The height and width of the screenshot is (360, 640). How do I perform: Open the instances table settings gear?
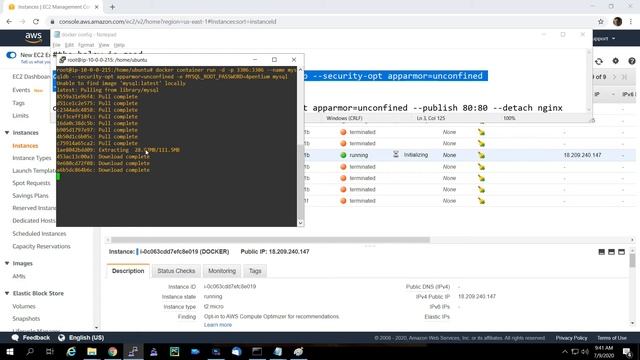tap(616, 61)
